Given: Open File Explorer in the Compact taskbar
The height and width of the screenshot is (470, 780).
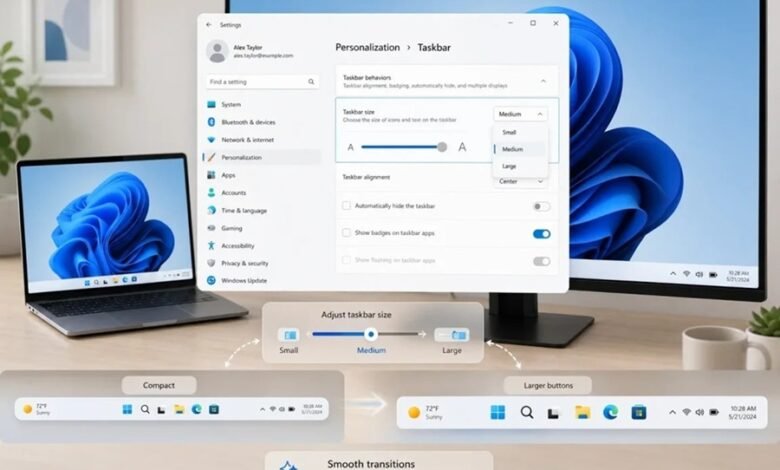Looking at the screenshot, I should [x=179, y=409].
